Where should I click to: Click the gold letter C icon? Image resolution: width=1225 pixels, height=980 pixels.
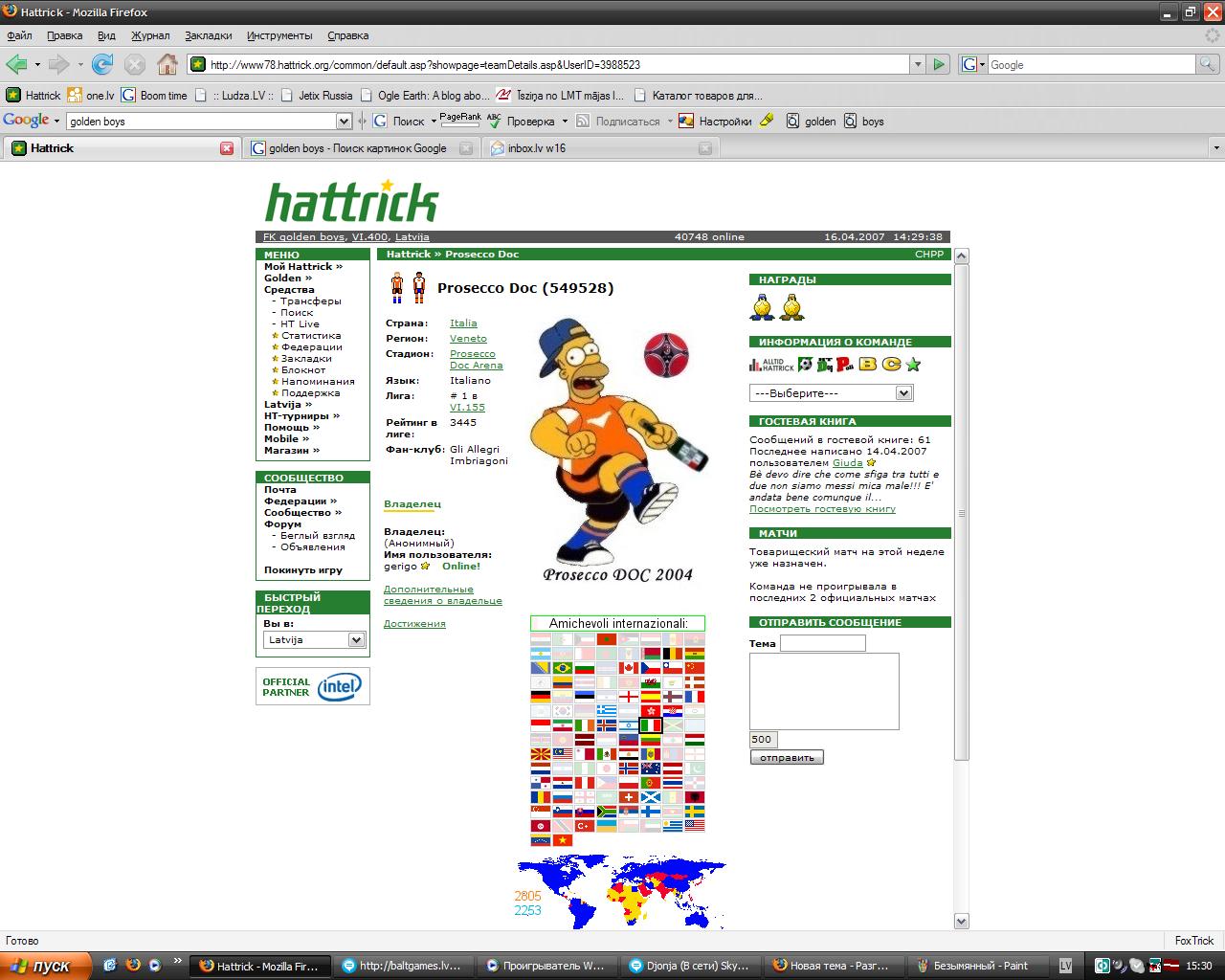click(x=891, y=364)
